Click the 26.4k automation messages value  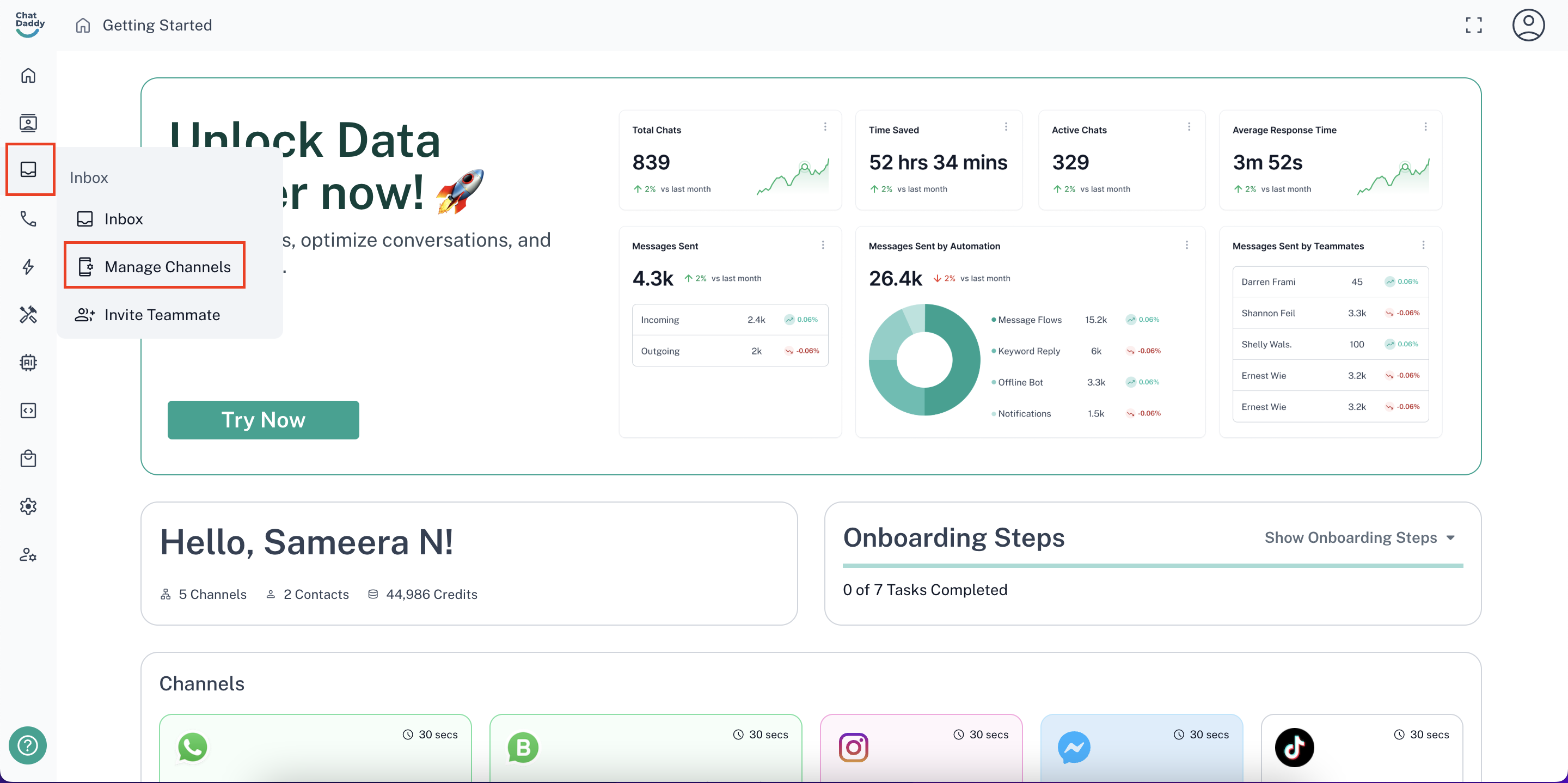(895, 278)
